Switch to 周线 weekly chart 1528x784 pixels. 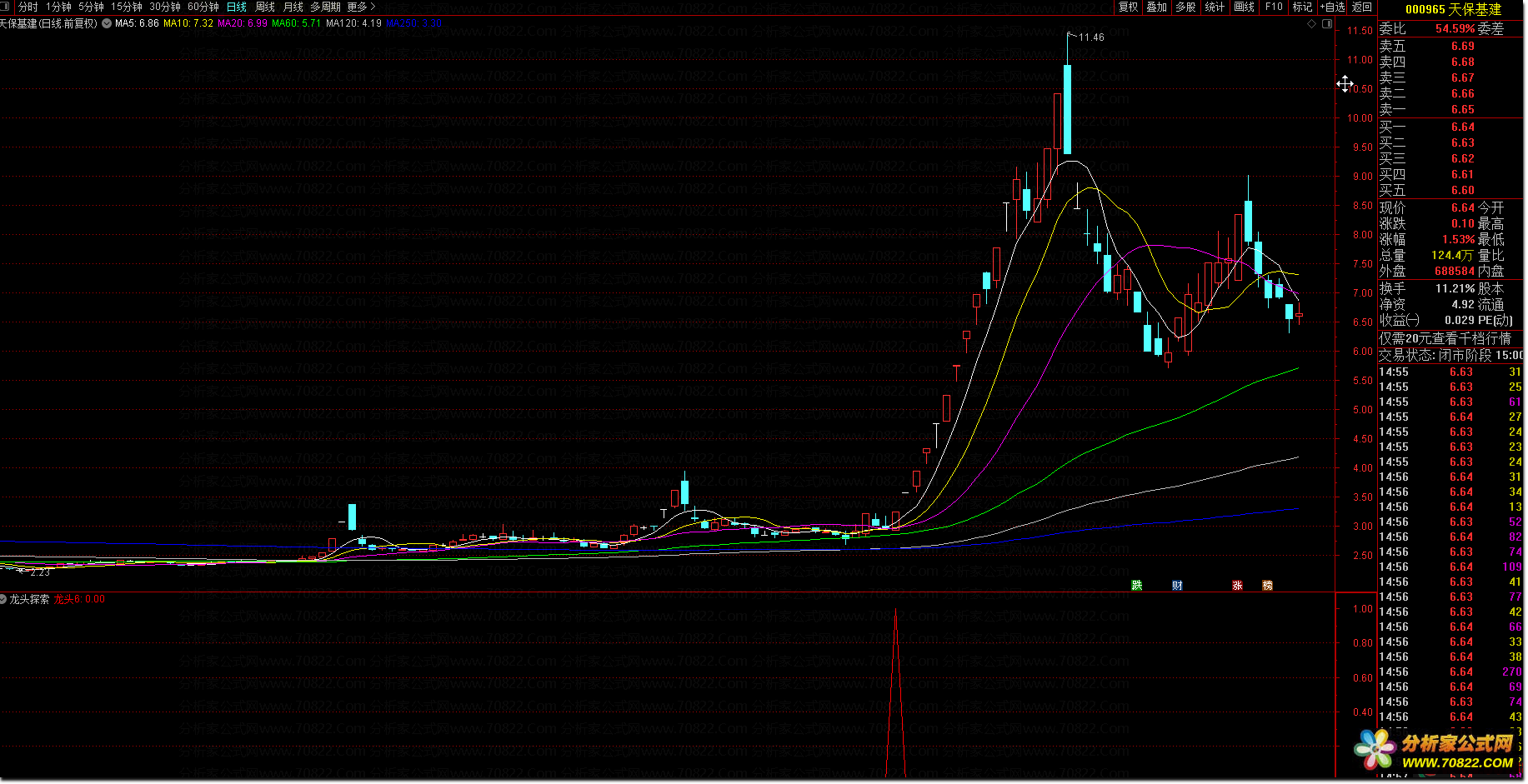(265, 7)
